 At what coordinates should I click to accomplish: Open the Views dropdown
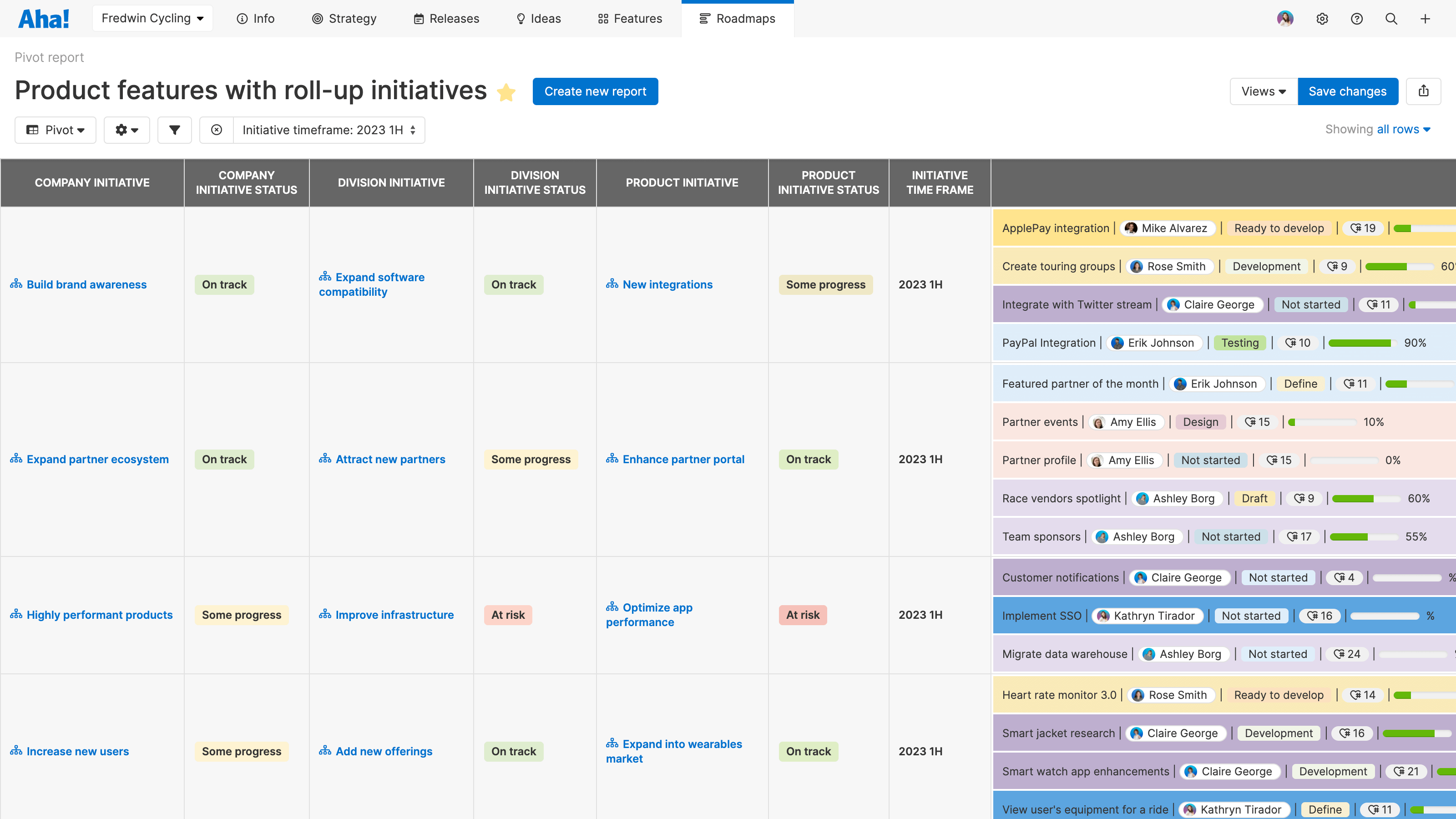(x=1263, y=91)
